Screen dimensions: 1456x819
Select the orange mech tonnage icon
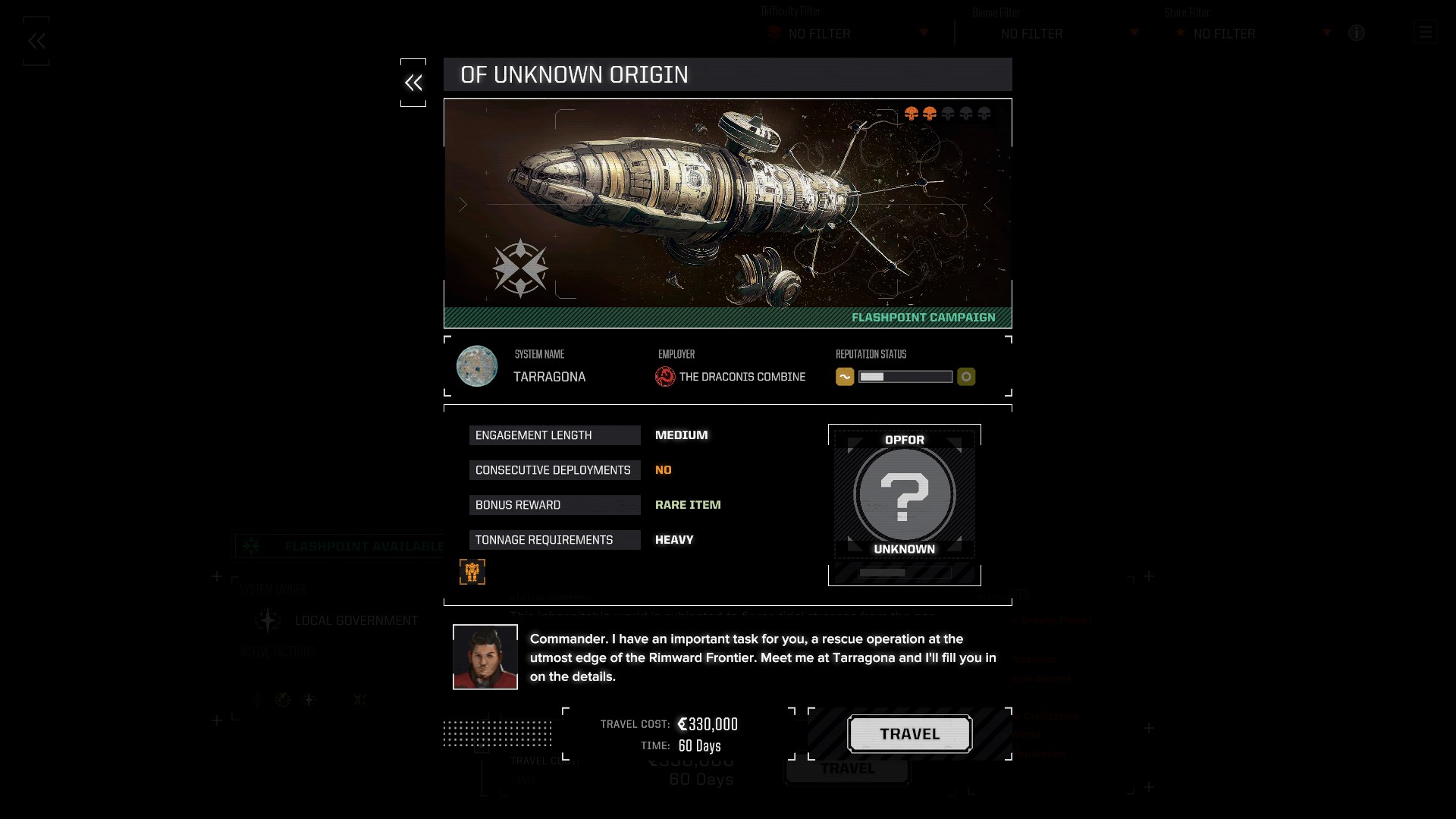pos(472,572)
